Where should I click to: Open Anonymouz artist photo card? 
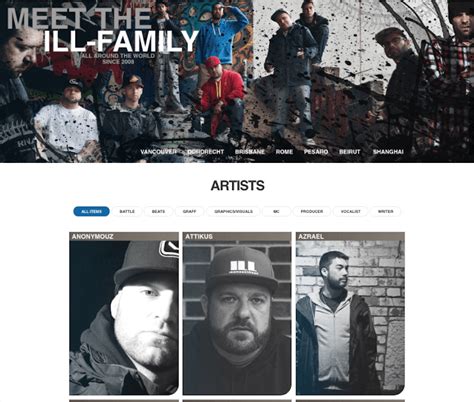(124, 318)
